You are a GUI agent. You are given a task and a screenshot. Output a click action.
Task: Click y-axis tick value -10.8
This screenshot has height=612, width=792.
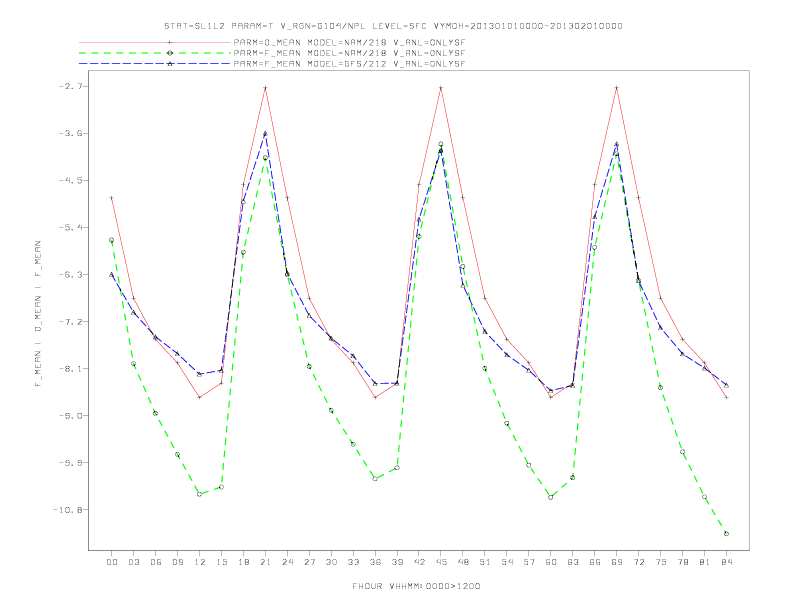(x=68, y=509)
